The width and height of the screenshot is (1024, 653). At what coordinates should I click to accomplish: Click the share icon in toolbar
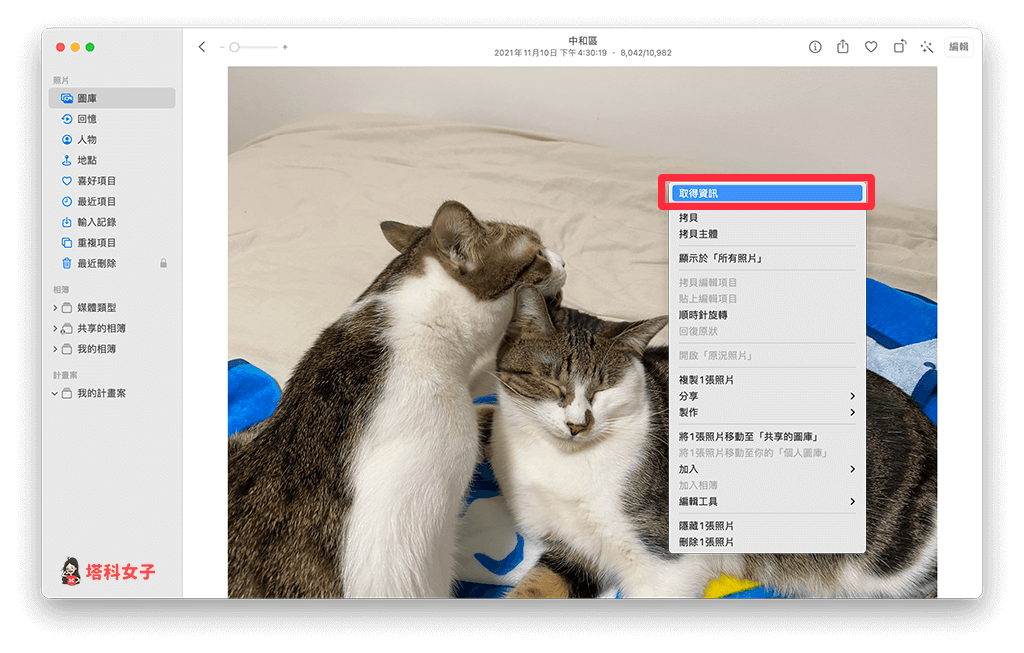click(x=843, y=46)
